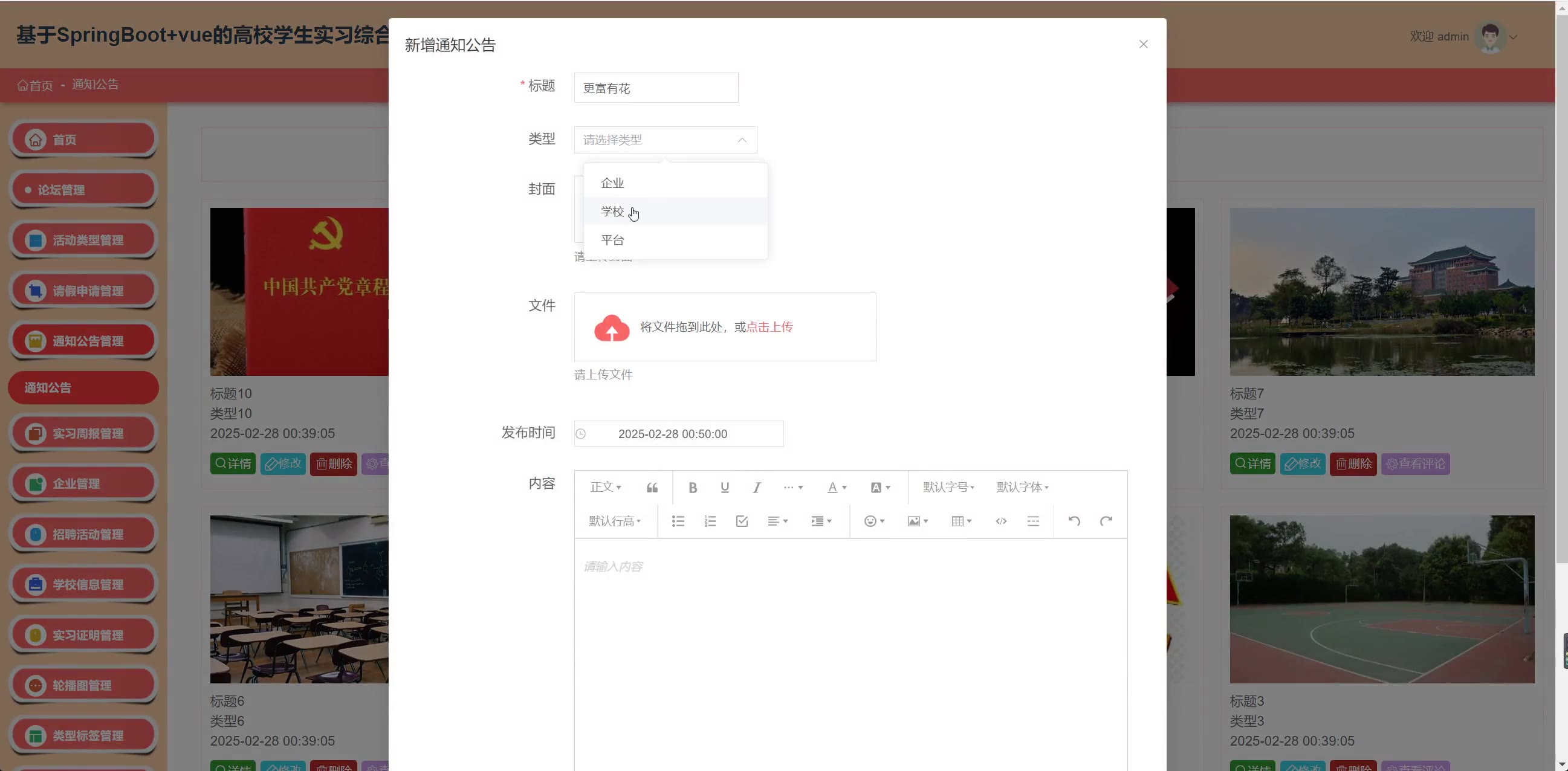Insert a numbered list
This screenshot has height=771, width=1568.
tap(710, 521)
